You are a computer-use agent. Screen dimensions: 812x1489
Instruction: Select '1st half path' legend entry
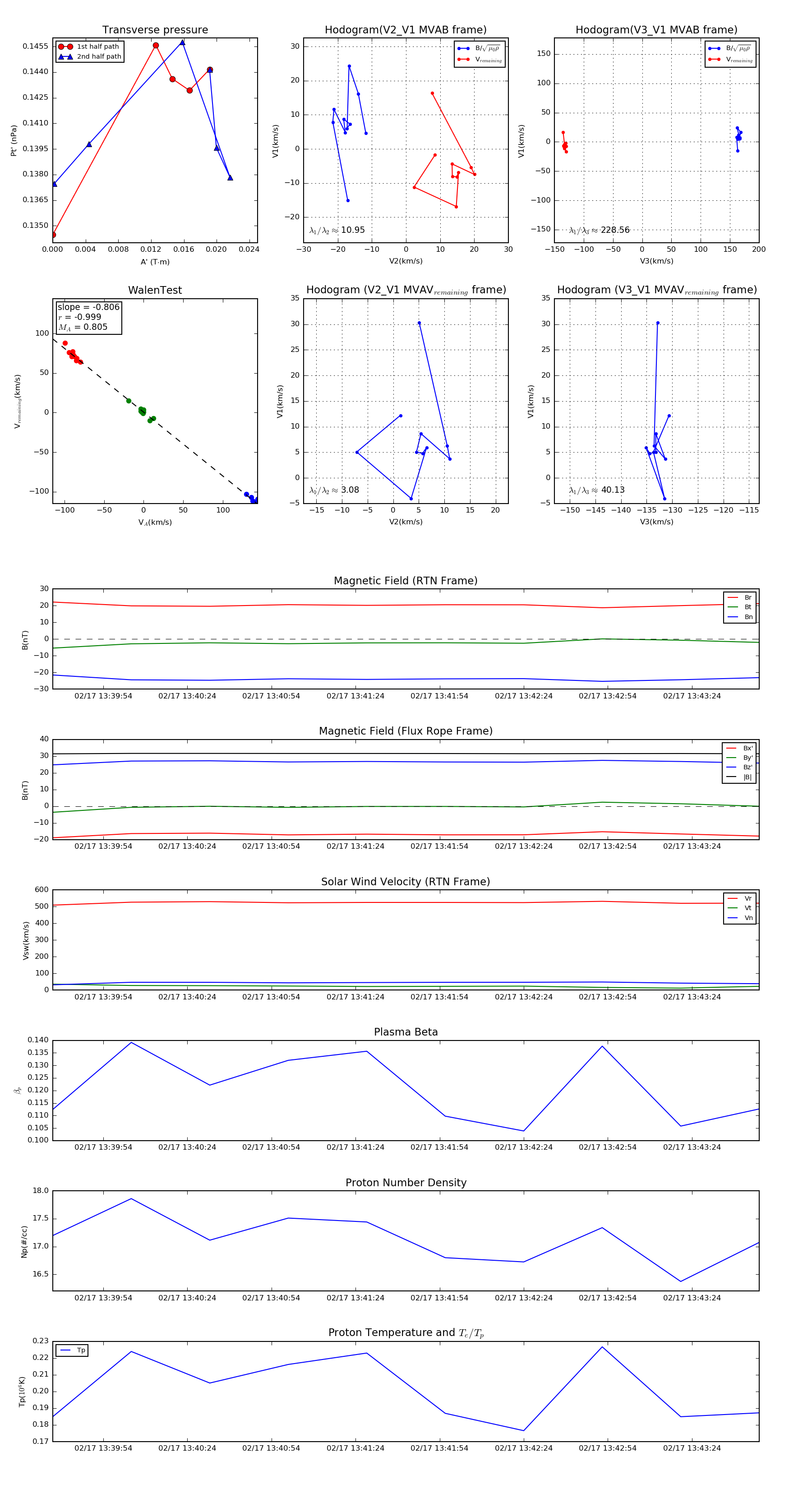(x=89, y=47)
